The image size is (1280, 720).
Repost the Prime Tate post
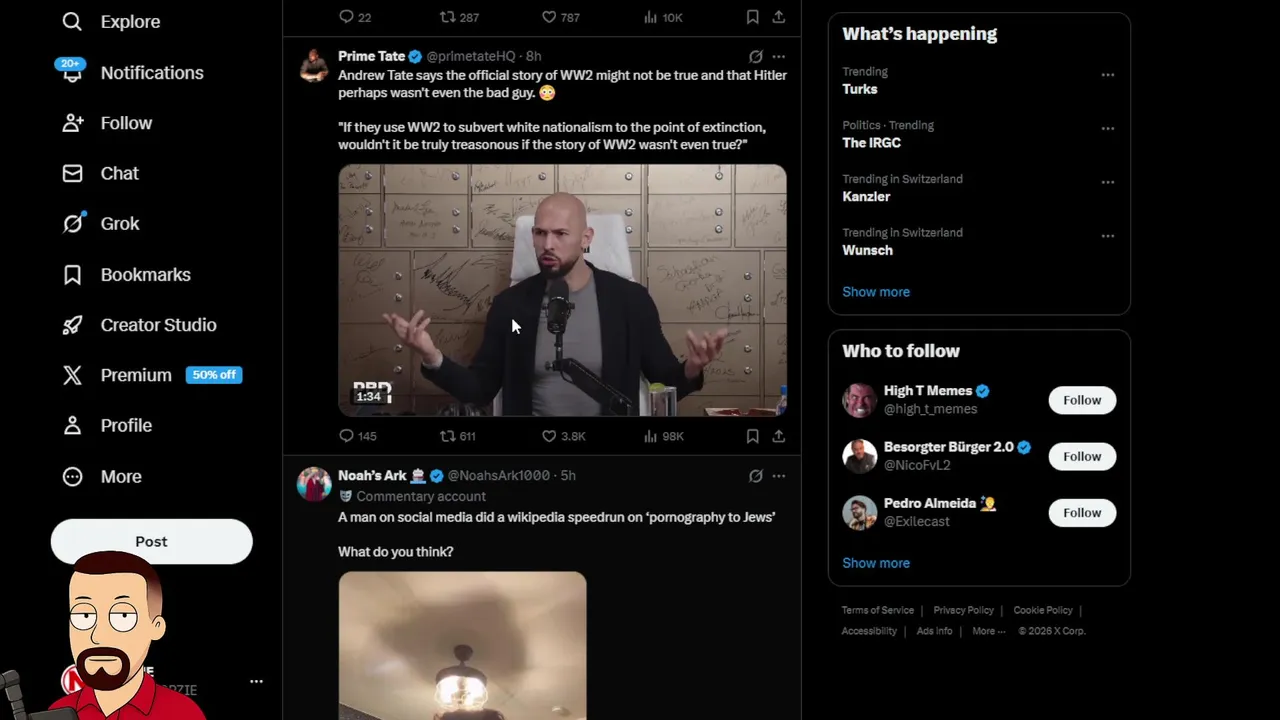pyautogui.click(x=448, y=436)
